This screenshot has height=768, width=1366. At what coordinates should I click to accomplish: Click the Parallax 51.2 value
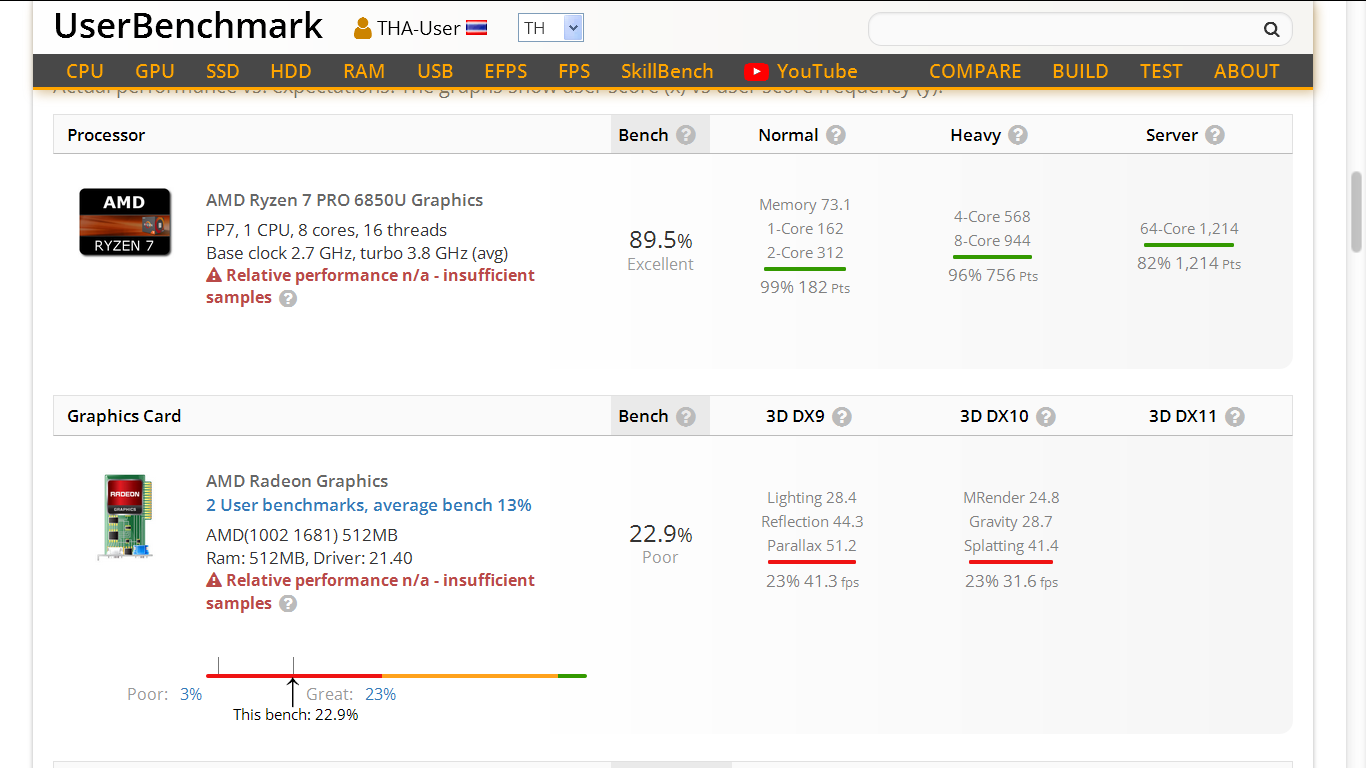(812, 546)
